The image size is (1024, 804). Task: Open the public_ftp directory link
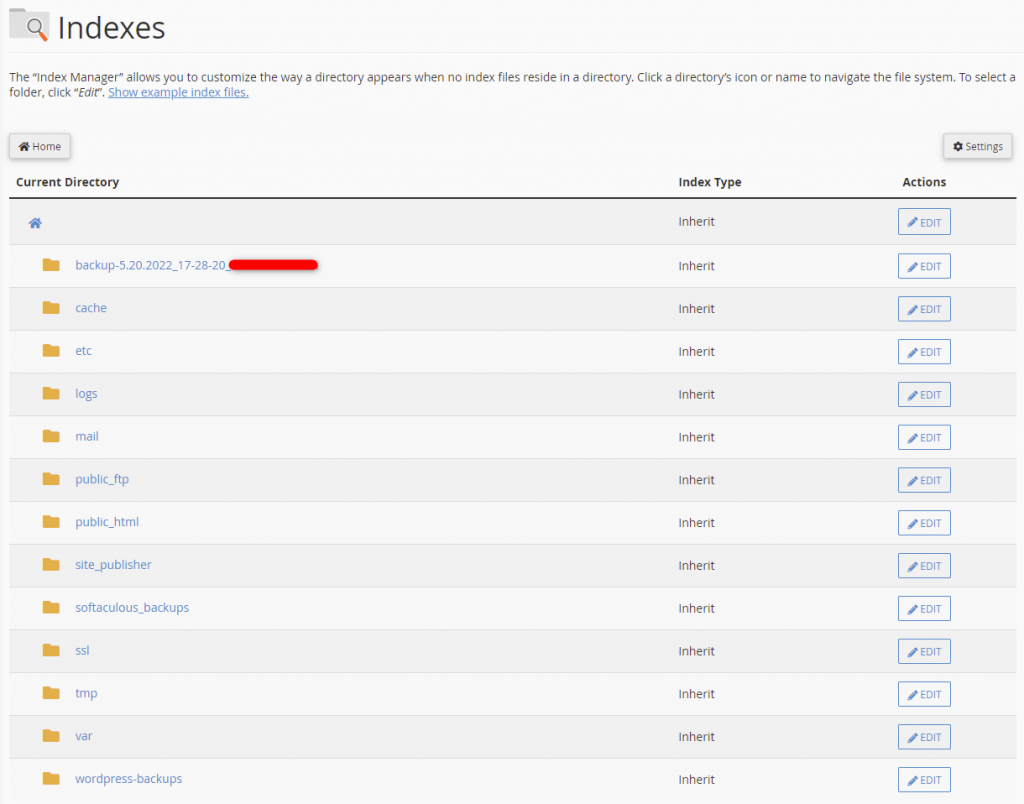tap(101, 479)
